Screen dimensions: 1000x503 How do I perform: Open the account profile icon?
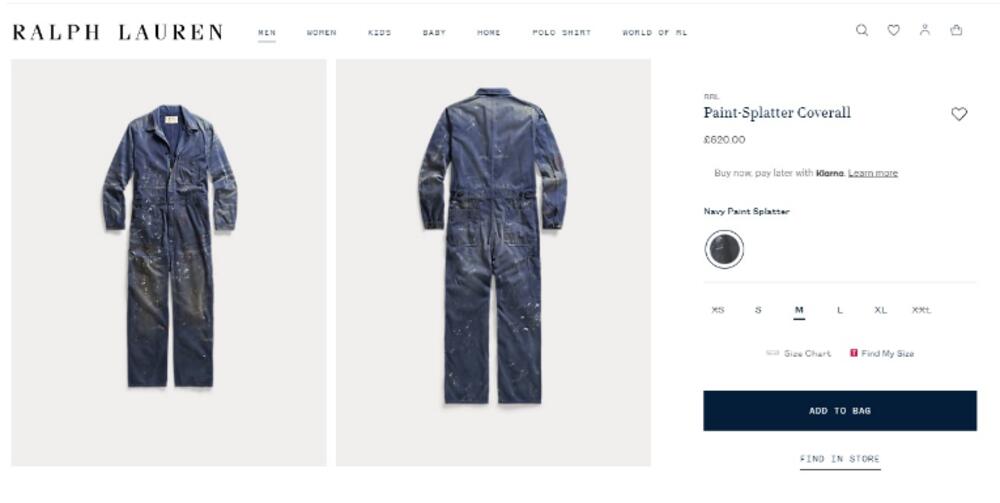tap(925, 29)
